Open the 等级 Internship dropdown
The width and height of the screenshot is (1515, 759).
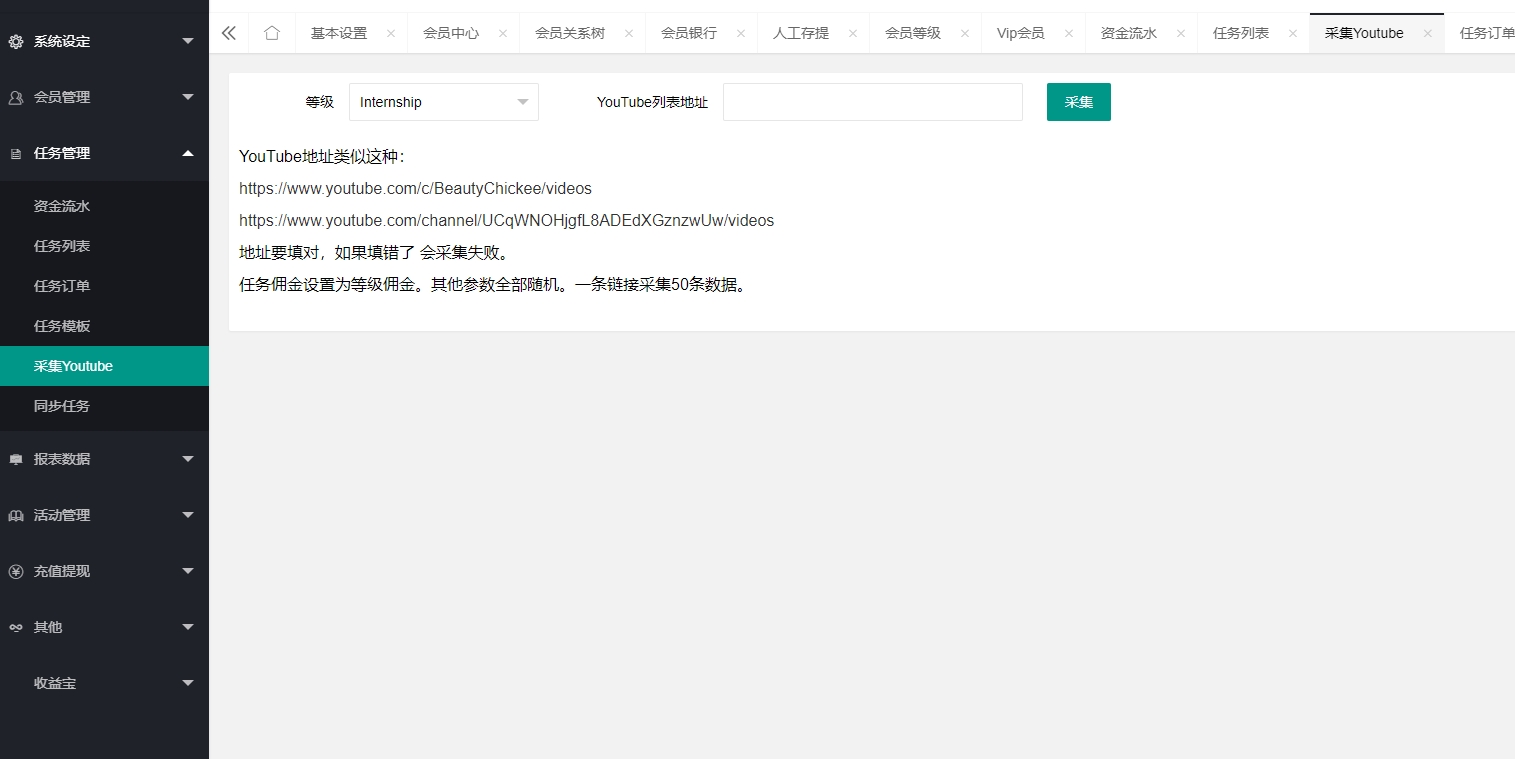pyautogui.click(x=444, y=102)
